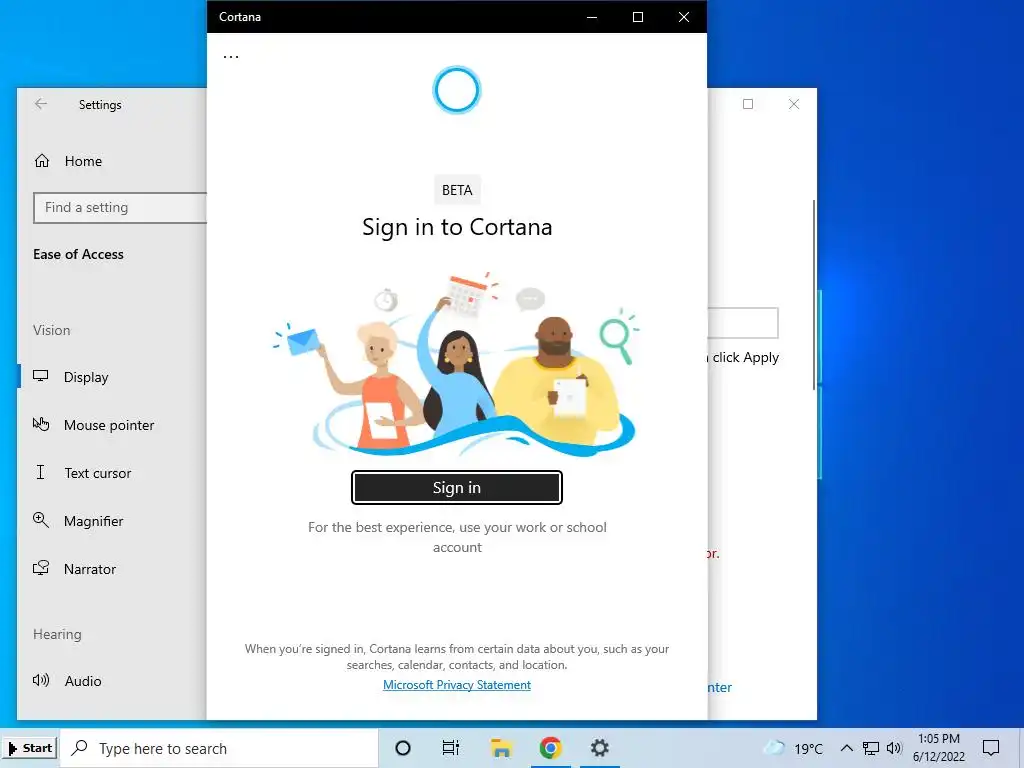Click the Text cursor I-beam icon
Image resolution: width=1024 pixels, height=768 pixels.
40,472
